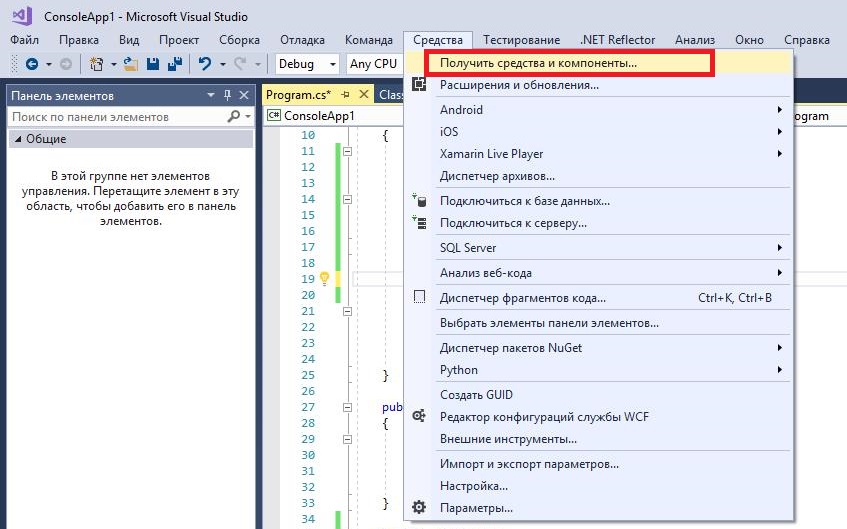Open the Тестирование menu
Viewport: 847px width, 529px height.
(521, 40)
